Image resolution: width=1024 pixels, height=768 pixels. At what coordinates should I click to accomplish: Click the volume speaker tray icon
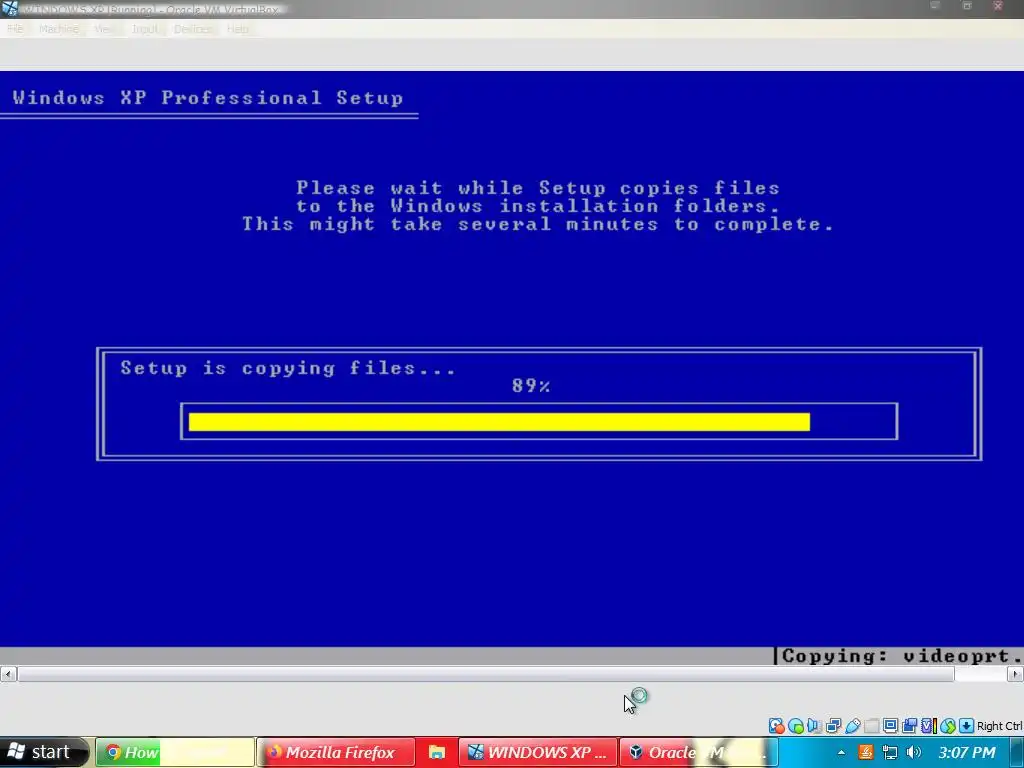tap(914, 752)
